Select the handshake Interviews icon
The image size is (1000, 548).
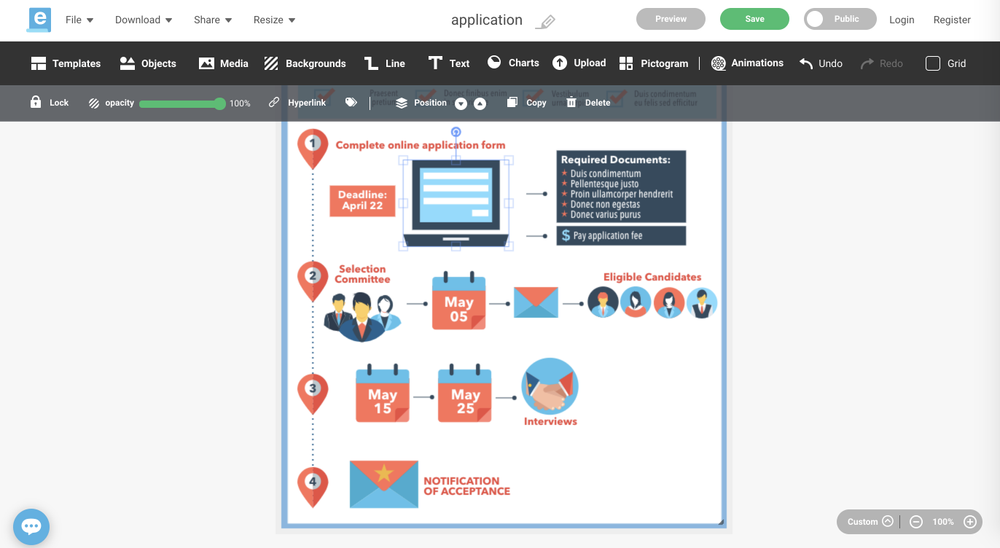point(550,386)
